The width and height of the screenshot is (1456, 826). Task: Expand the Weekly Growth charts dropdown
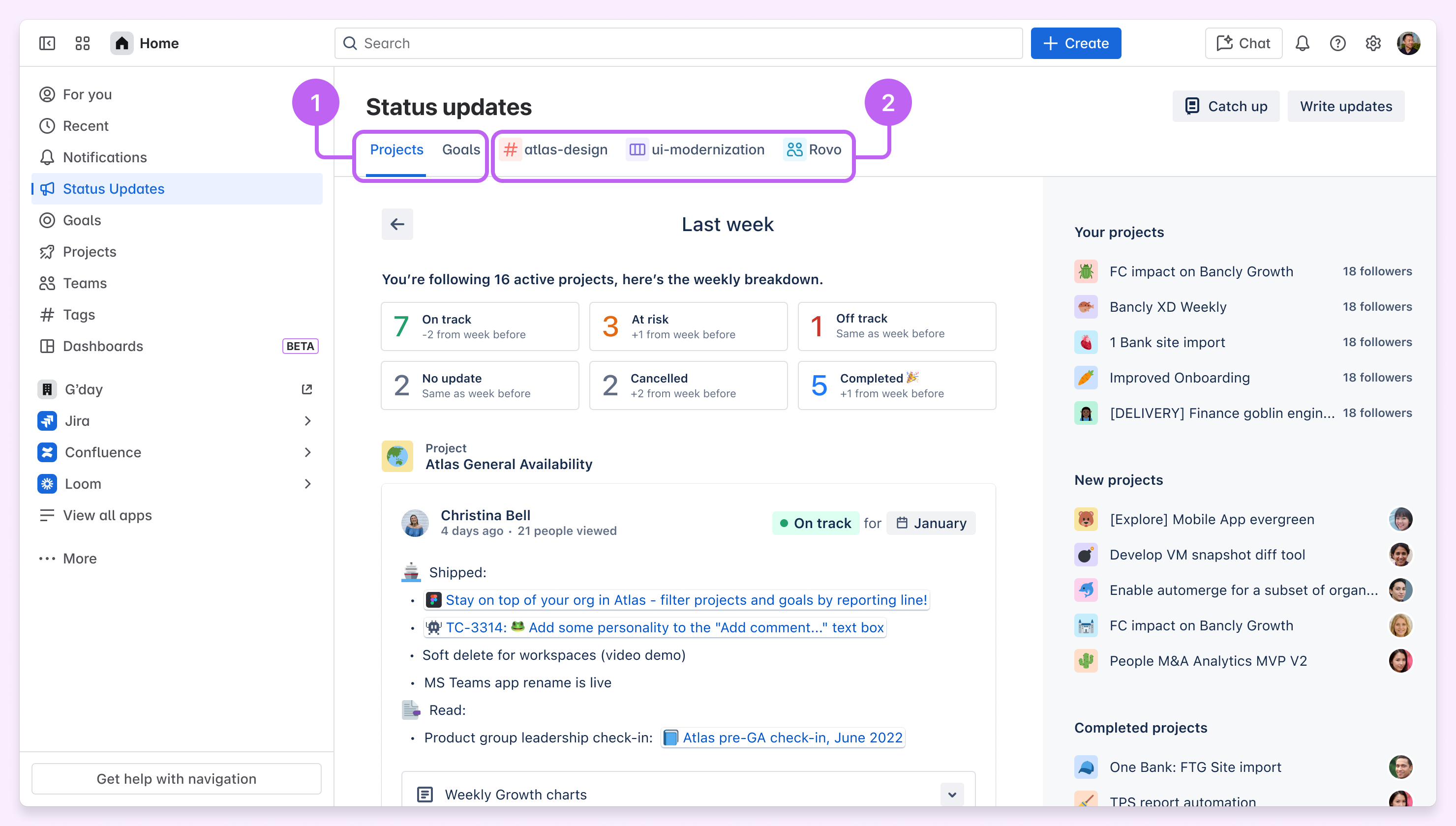click(951, 794)
